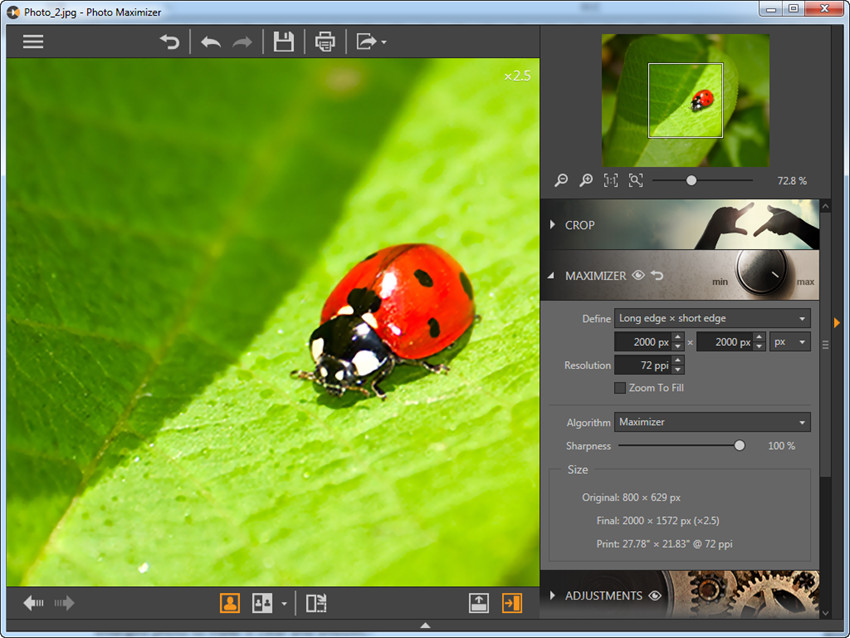Save the image with floppy icon

pyautogui.click(x=284, y=42)
